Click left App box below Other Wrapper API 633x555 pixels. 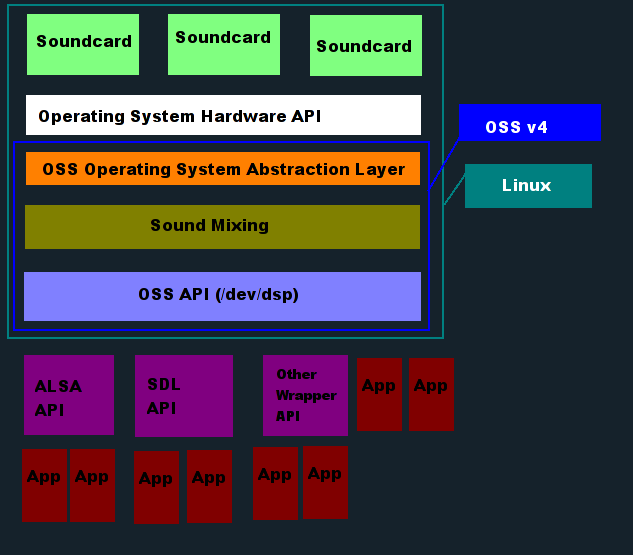pyautogui.click(x=275, y=483)
